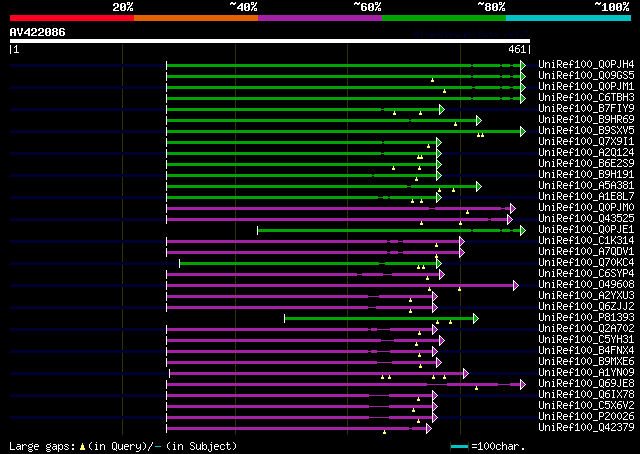Click the cyan 100char scale bar
640x454 pixels.
(x=459, y=447)
